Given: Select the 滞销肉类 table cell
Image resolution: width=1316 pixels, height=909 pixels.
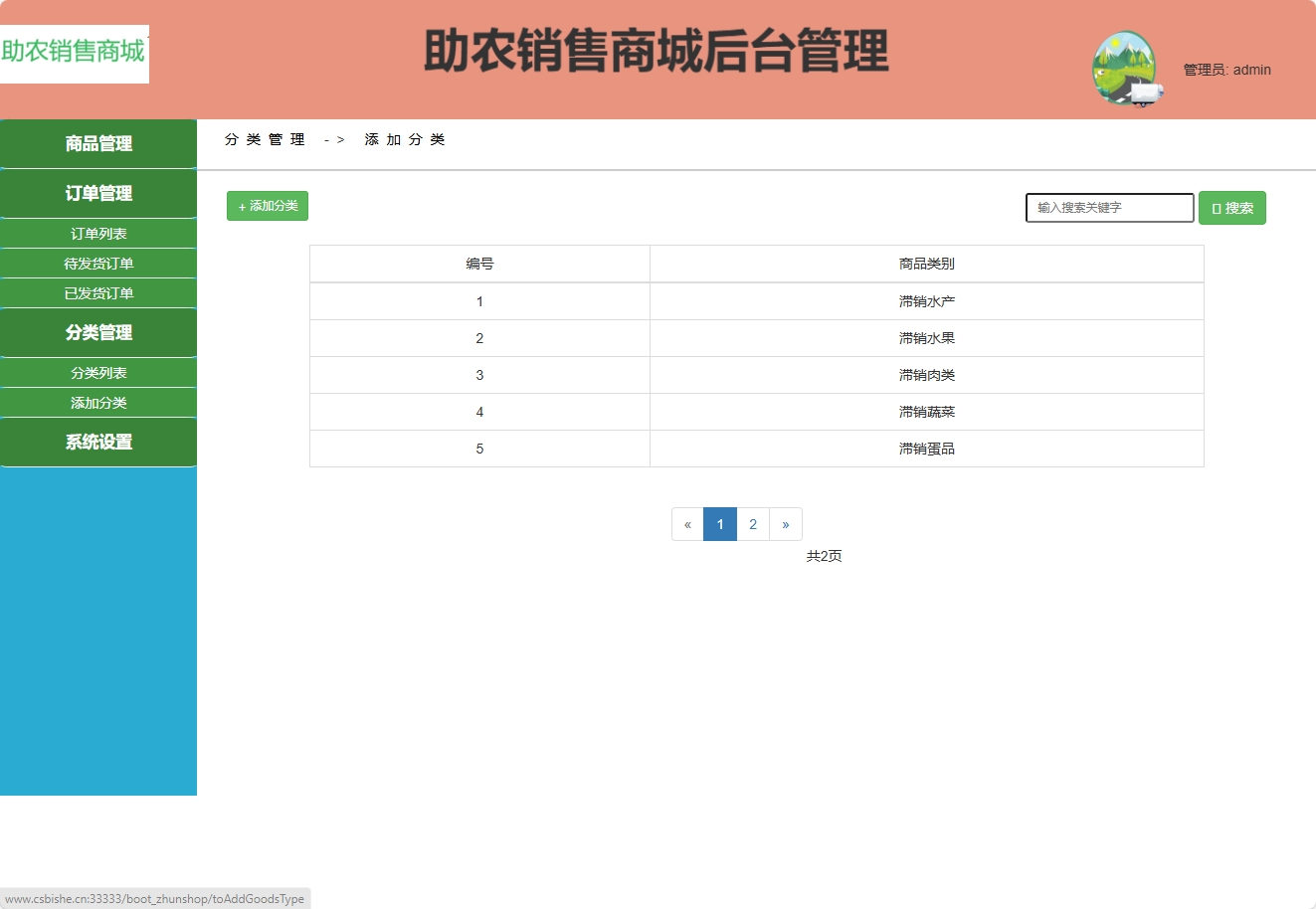Looking at the screenshot, I should click(x=927, y=375).
